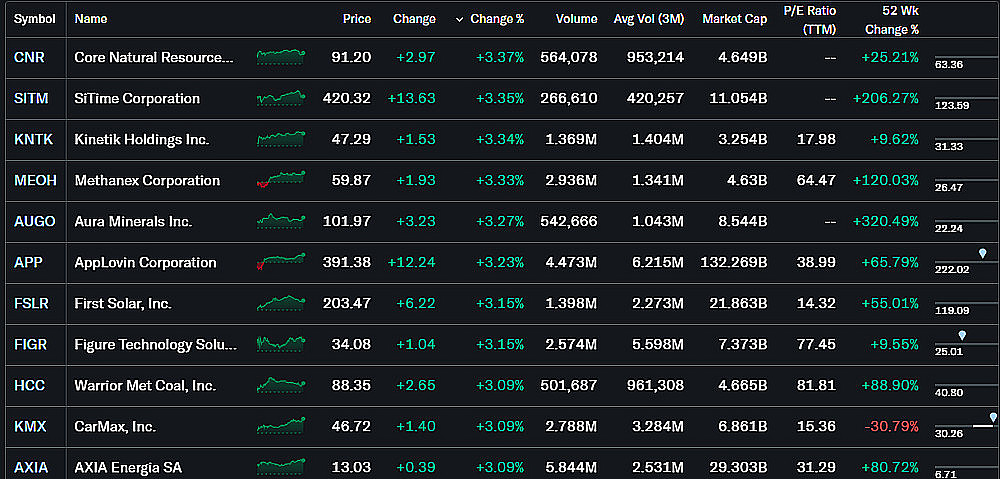Viewport: 1000px width, 479px height.
Task: Sort by 52 Wk Change % header
Action: (892, 20)
